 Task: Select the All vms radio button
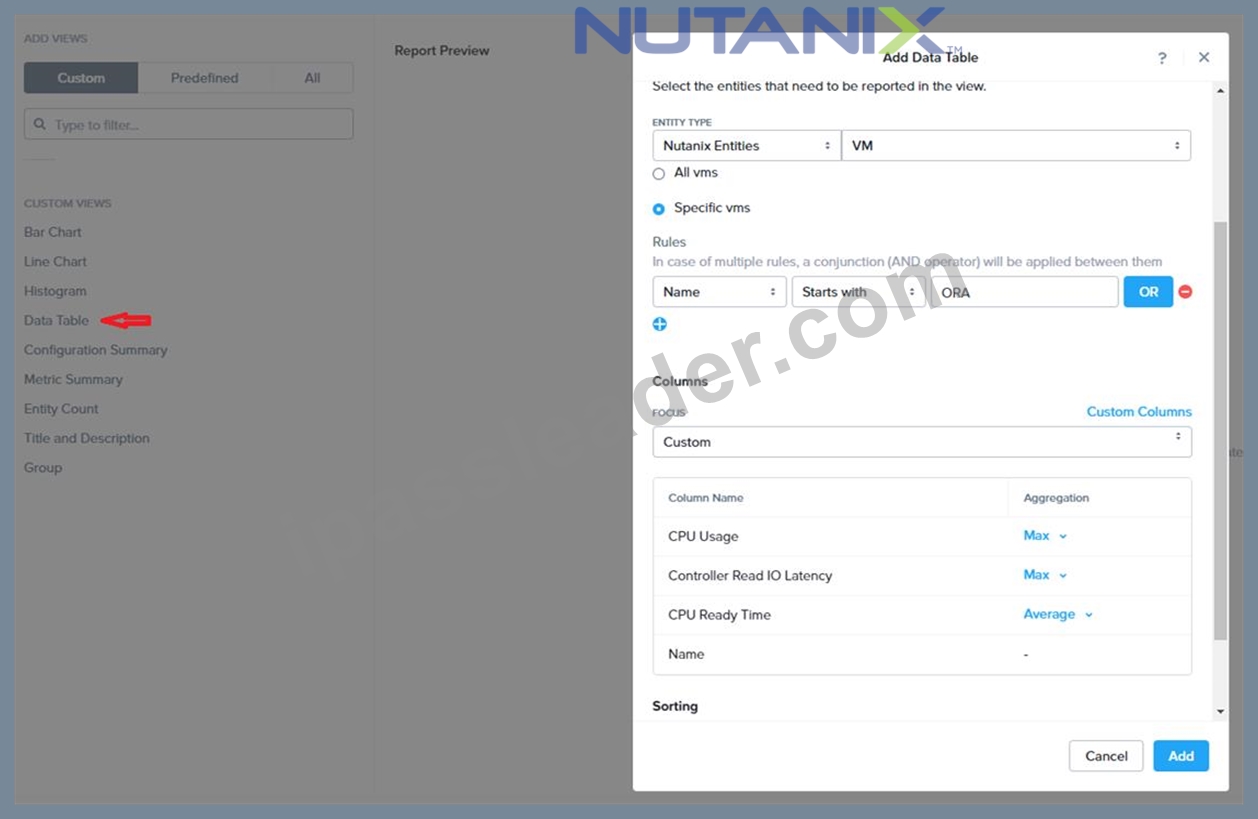tap(658, 173)
